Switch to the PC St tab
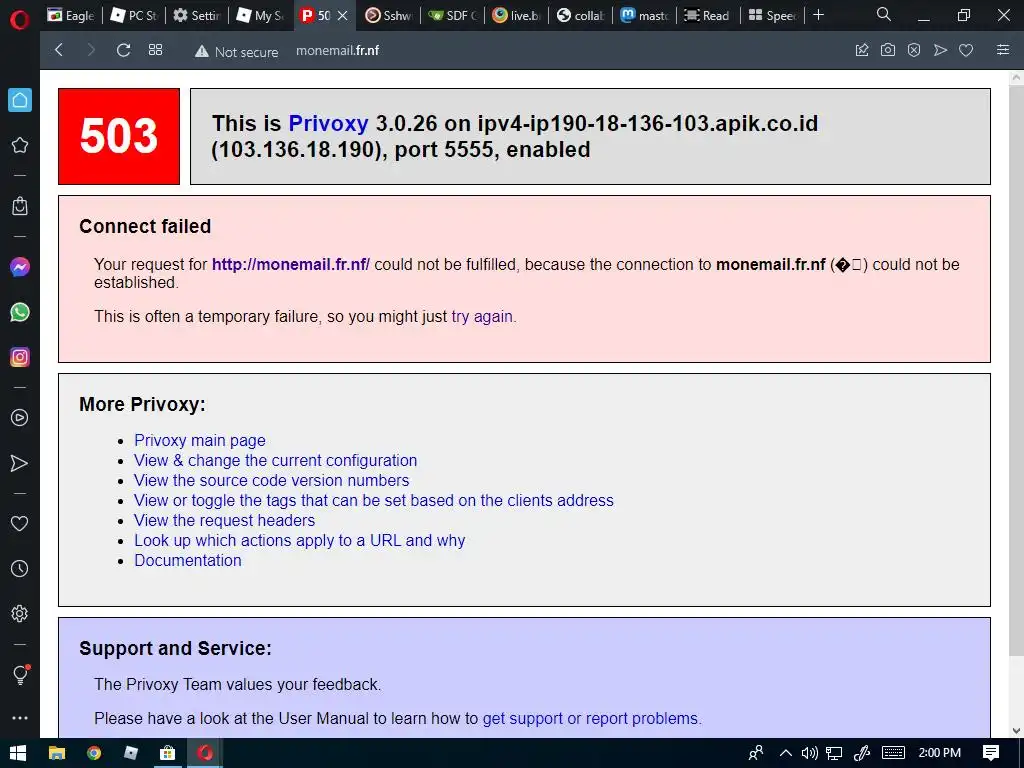Screen dimensions: 1024x768 134,15
